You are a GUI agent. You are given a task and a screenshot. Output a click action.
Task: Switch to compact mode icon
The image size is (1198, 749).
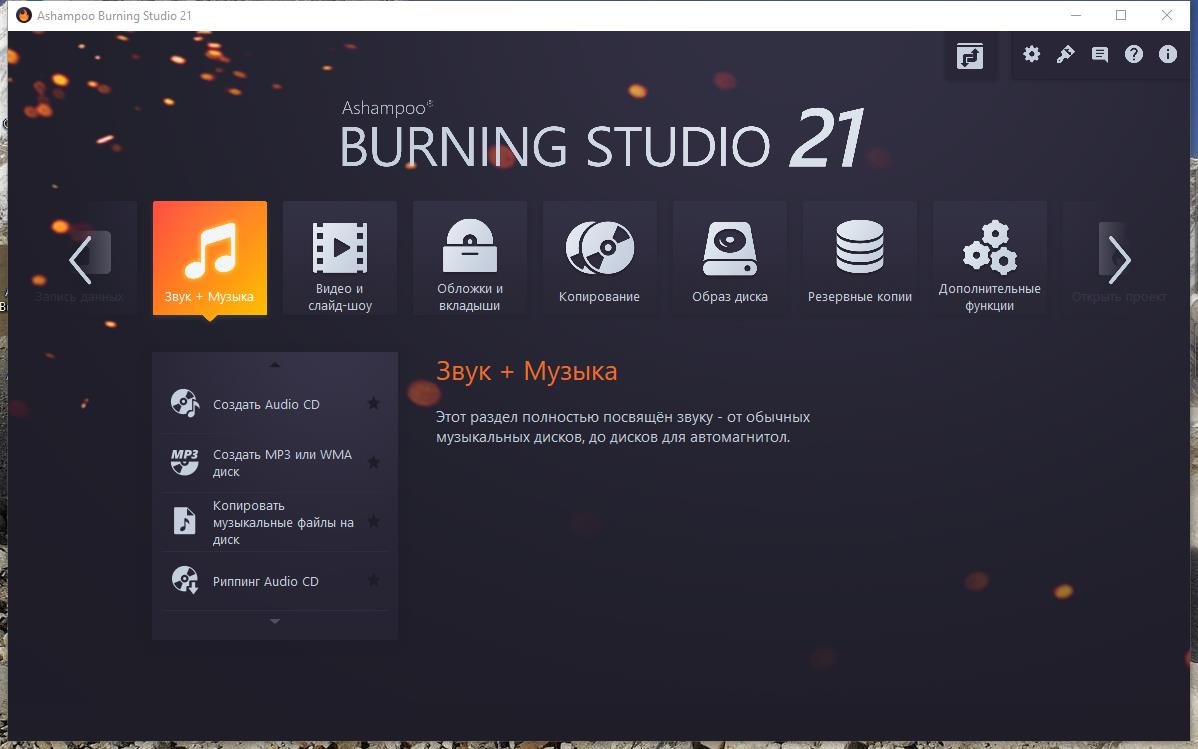pyautogui.click(x=969, y=56)
